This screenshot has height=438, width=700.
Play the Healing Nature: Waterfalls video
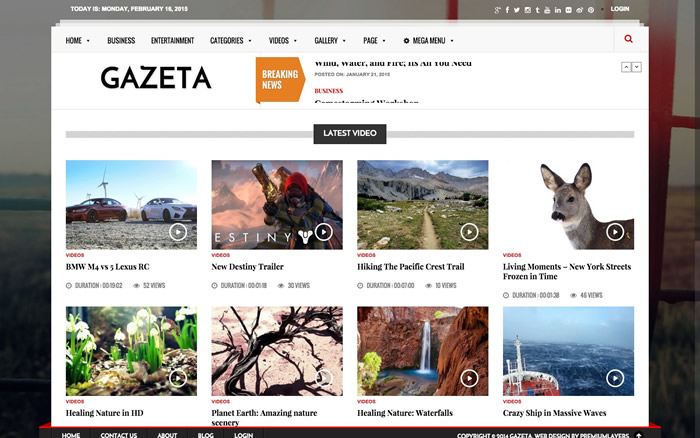[x=469, y=379]
